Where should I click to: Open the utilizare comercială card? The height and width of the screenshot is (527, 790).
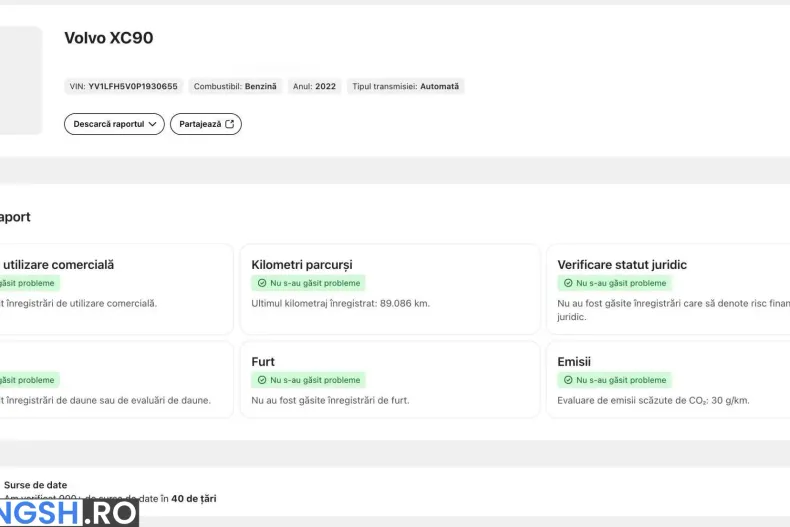click(116, 289)
